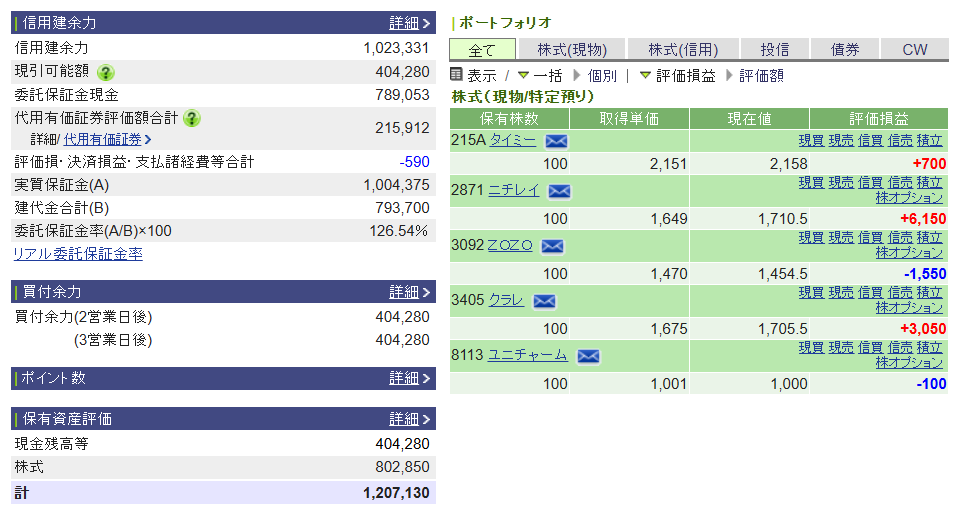Click mail icon next to ニチレイ
The width and height of the screenshot is (958, 515).
coord(559,191)
